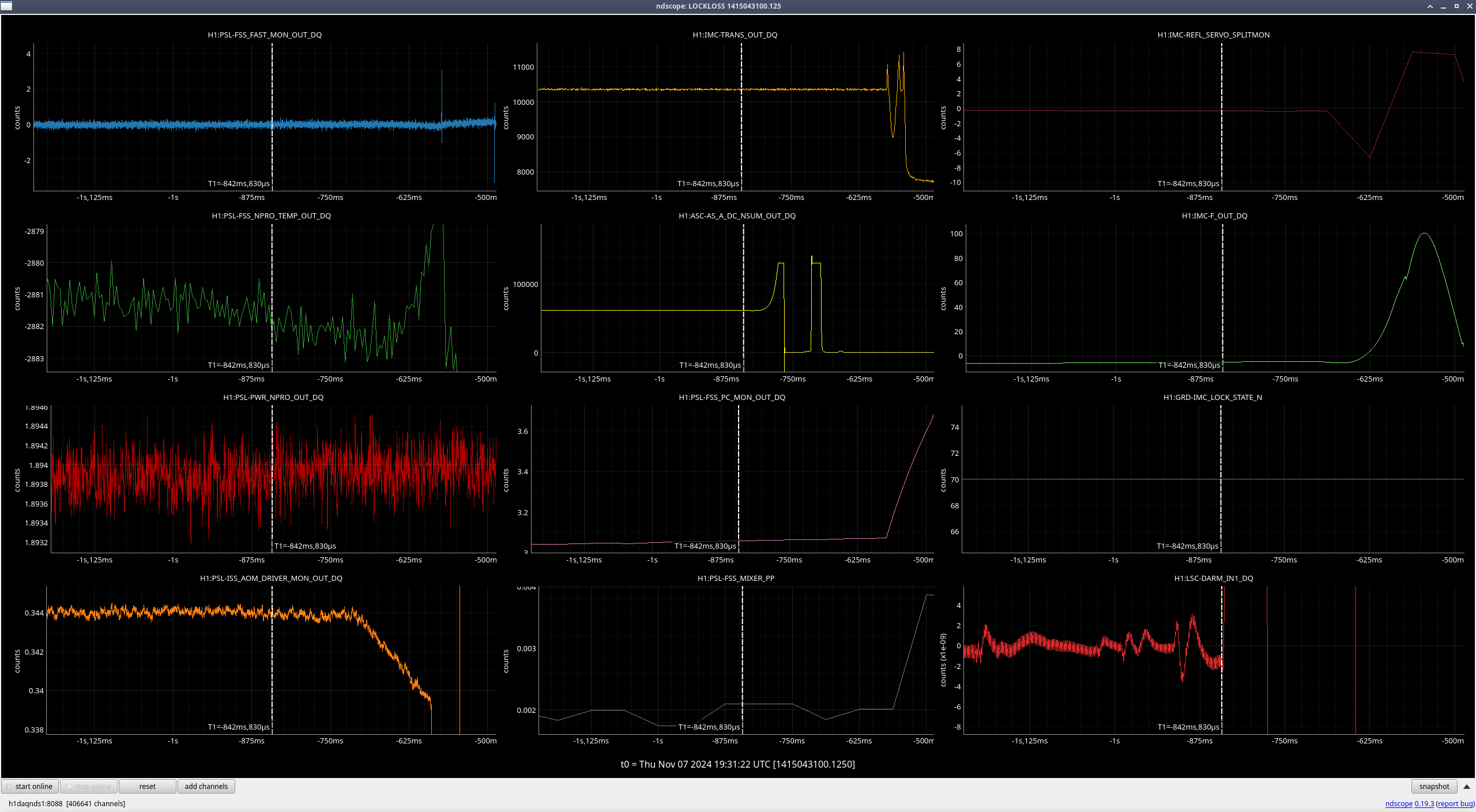
Task: Click the T1 cursor label in ISS_AOM_DRIVER plot
Action: point(239,727)
